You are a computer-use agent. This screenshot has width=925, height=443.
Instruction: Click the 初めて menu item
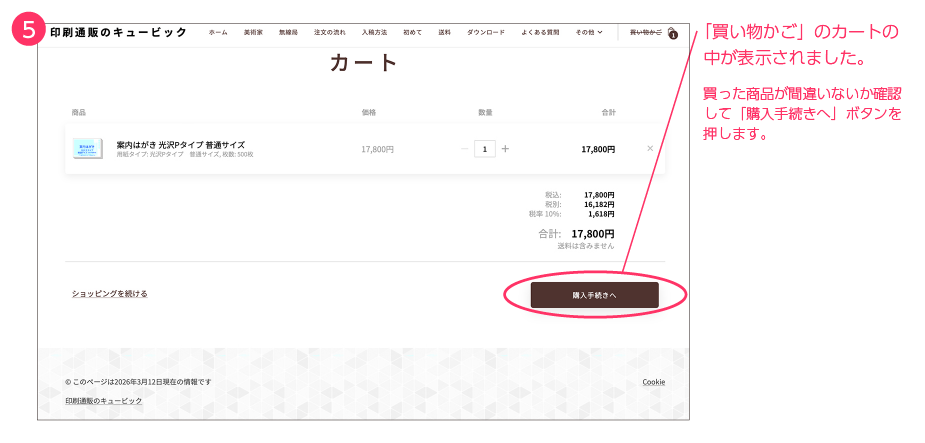tap(412, 32)
